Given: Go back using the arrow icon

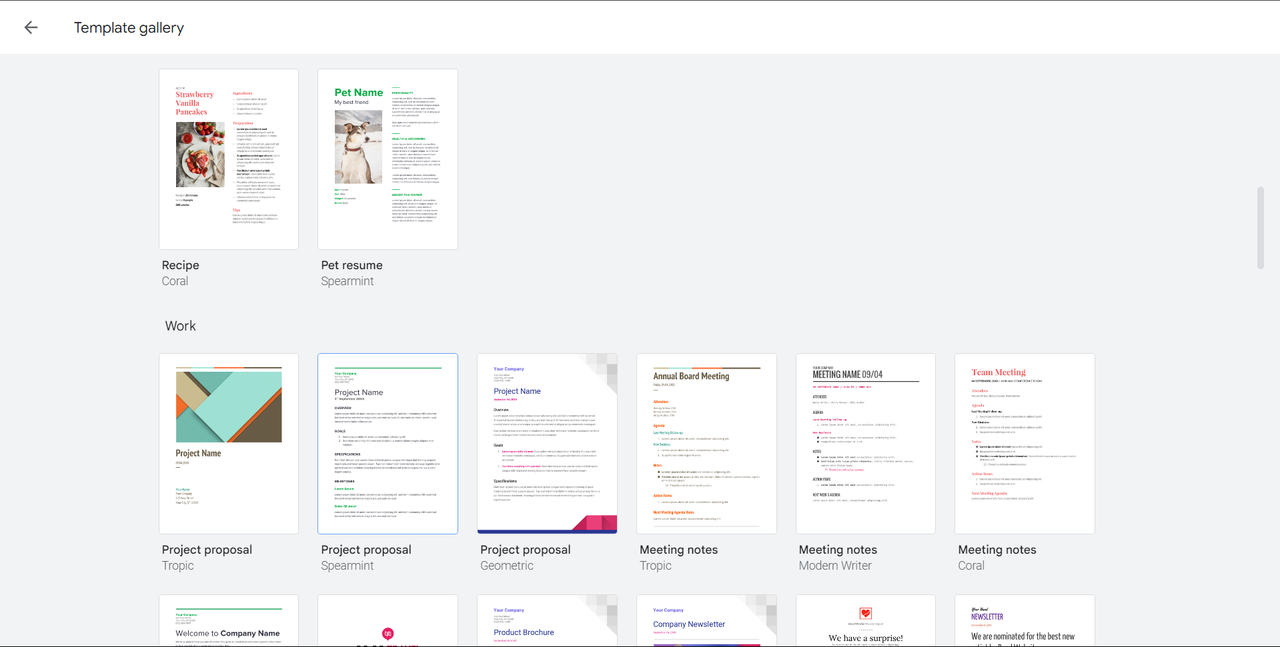Looking at the screenshot, I should pyautogui.click(x=31, y=28).
